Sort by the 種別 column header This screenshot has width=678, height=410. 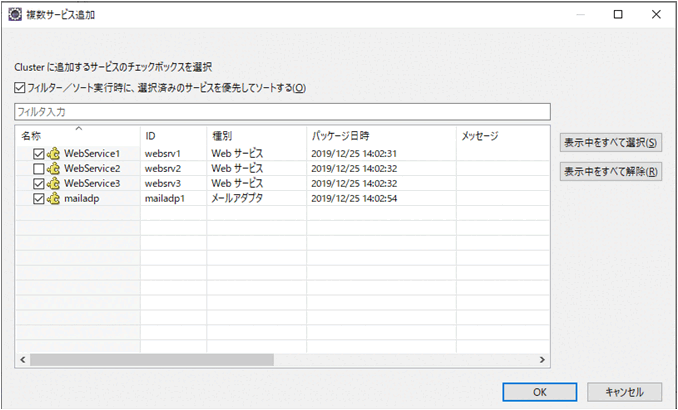(x=257, y=136)
